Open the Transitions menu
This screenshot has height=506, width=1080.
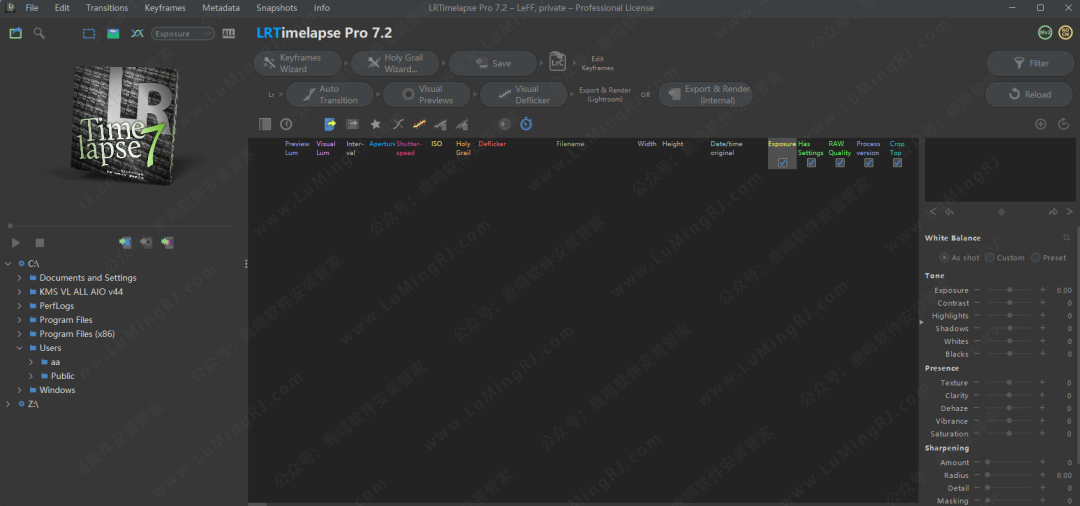tap(107, 8)
